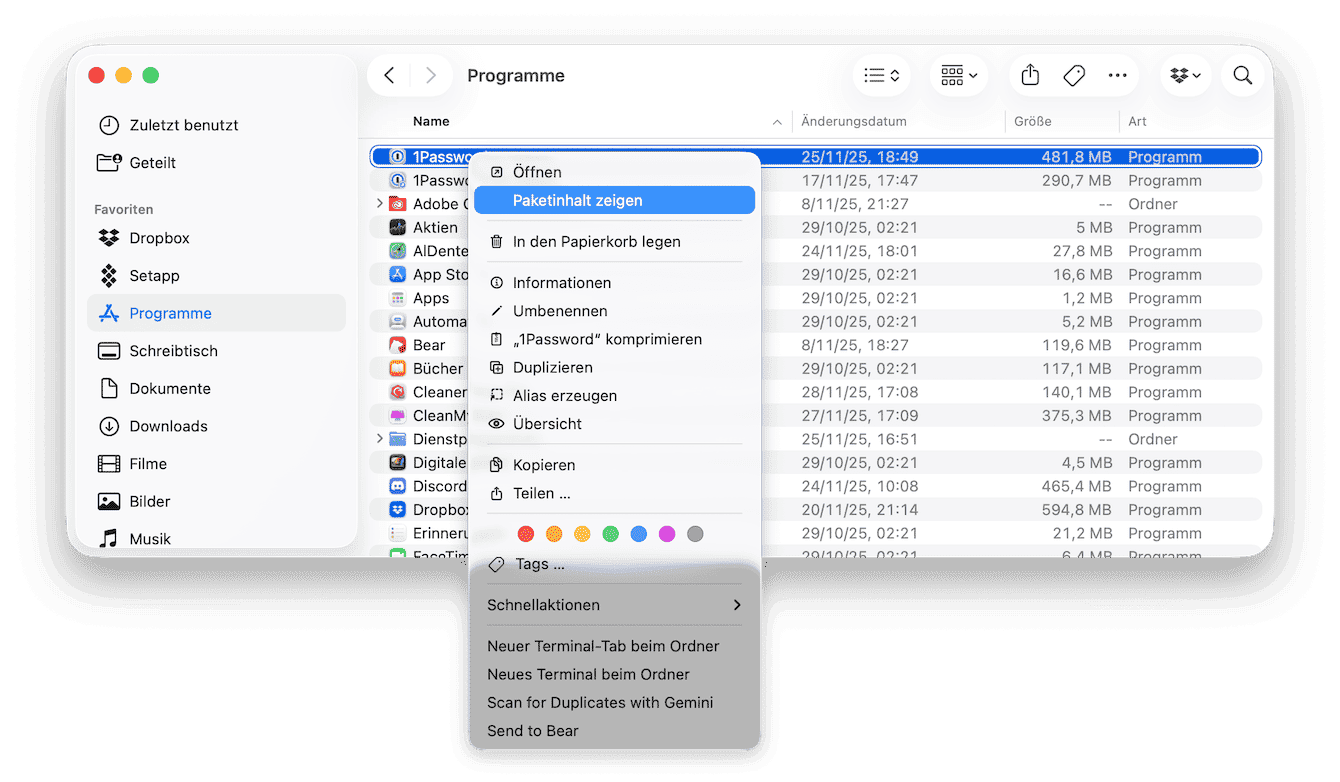Select Downloads in the sidebar
Screen dimensions: 1340x782
(167, 426)
